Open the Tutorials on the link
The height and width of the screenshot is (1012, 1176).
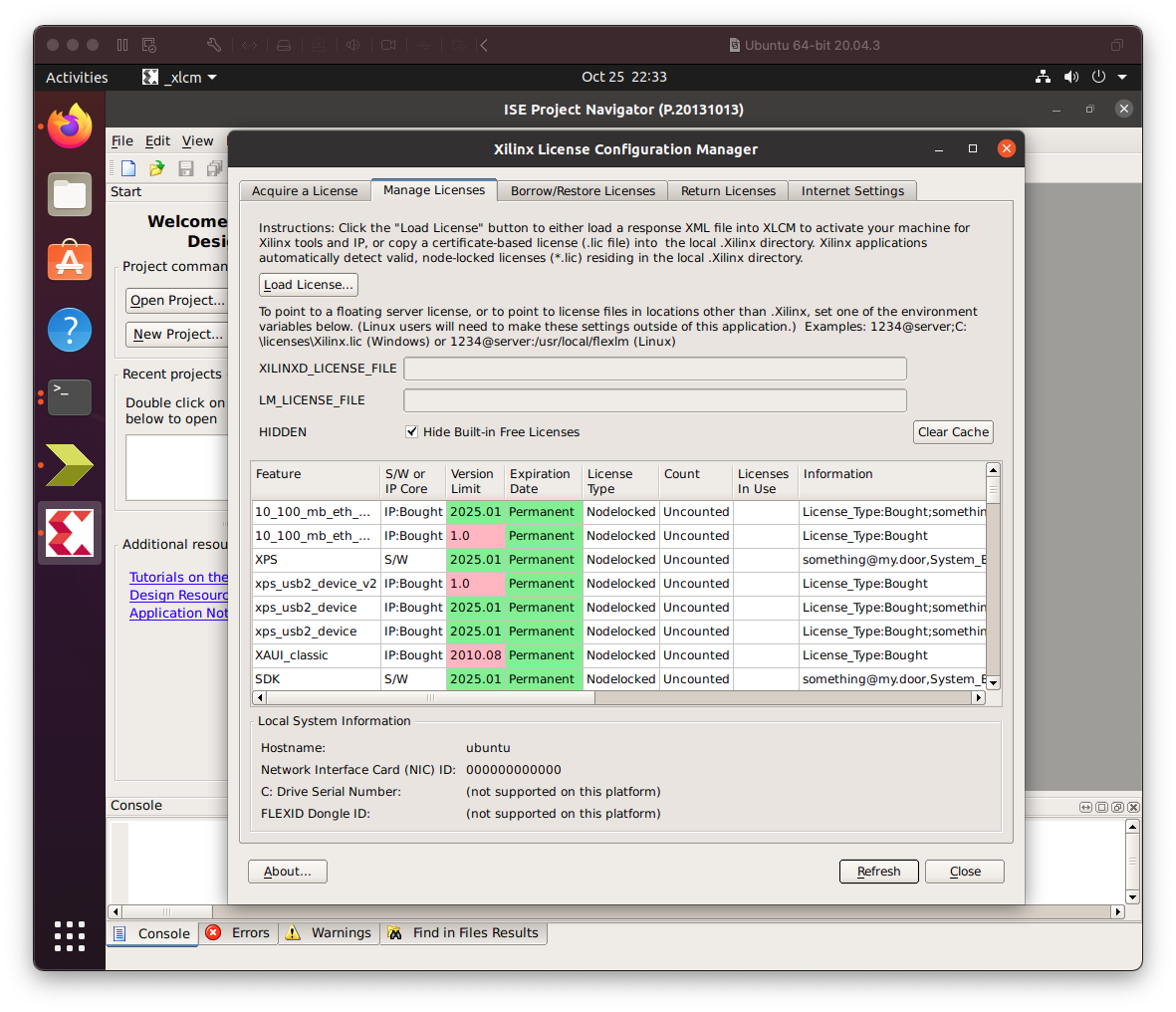[x=178, y=577]
